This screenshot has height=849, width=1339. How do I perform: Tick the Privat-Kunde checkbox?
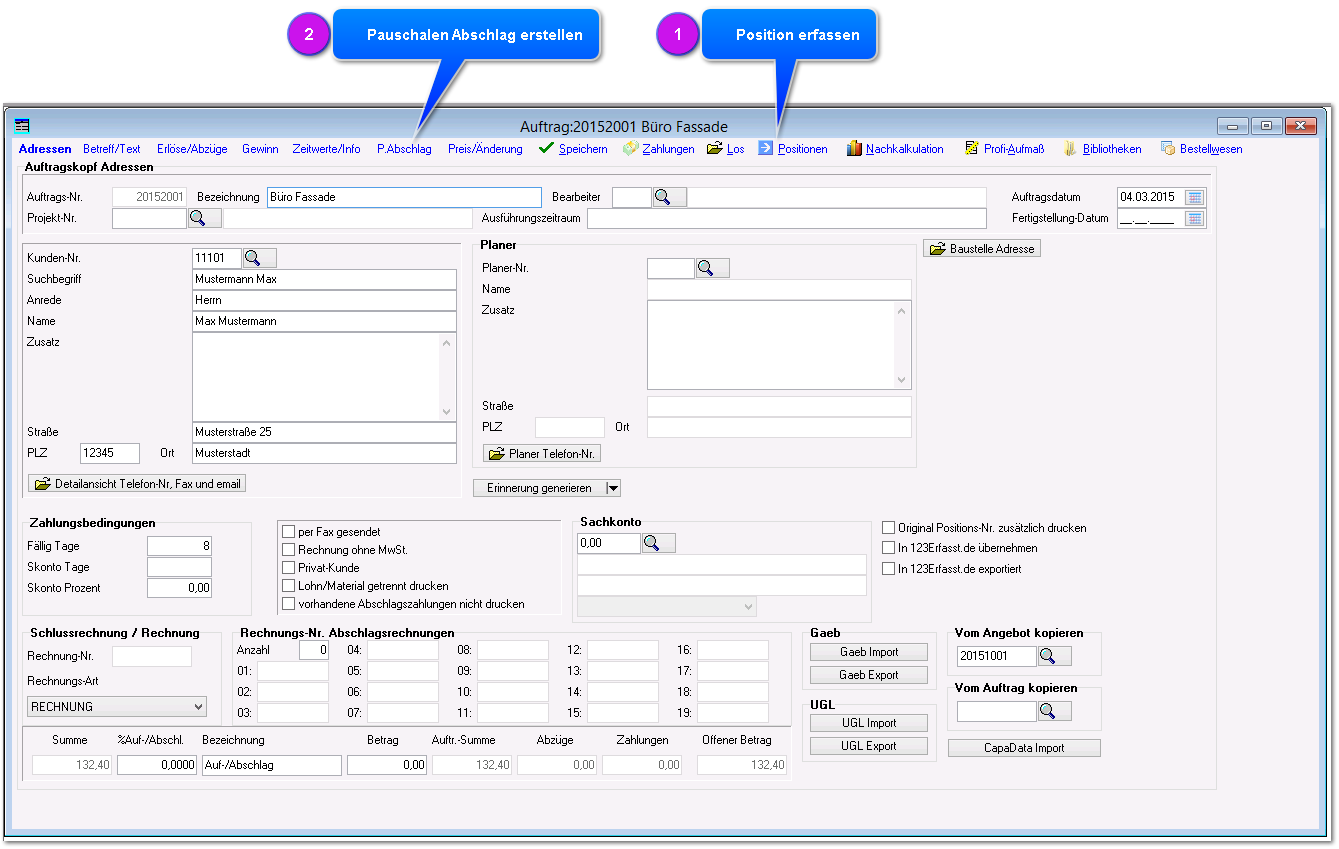289,567
